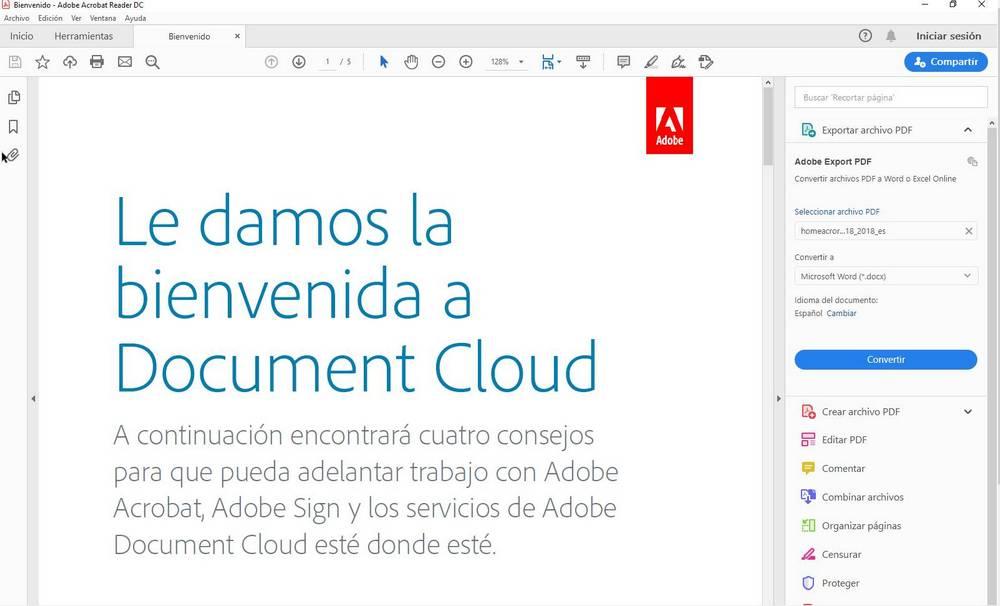Close the Bienvenido tab
The width and height of the screenshot is (1000, 606).
tap(237, 36)
